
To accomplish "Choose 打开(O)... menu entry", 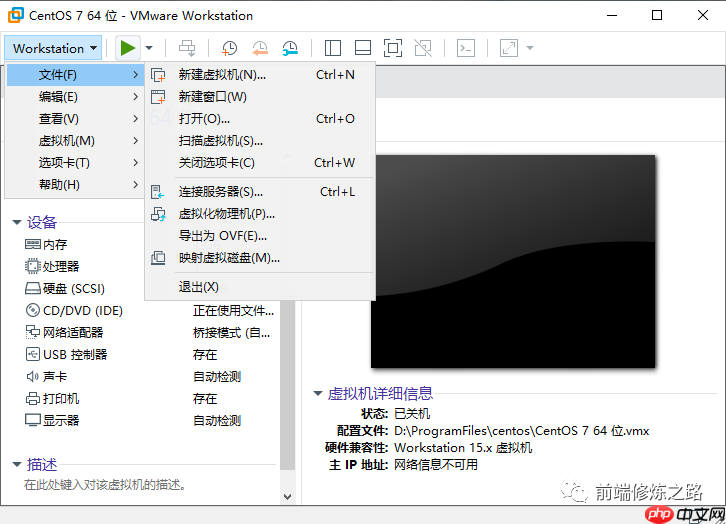I will point(260,119).
